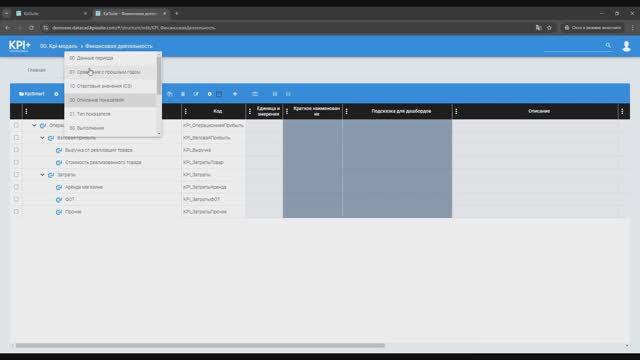
Task: Click the browser reload button
Action: tap(31, 28)
